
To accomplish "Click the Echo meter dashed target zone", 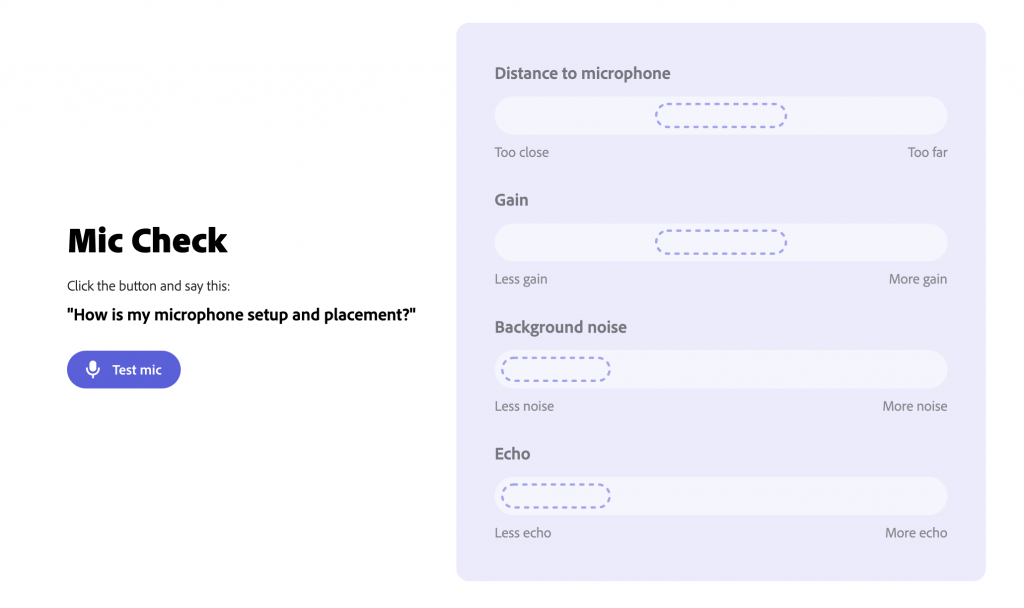I will (555, 496).
